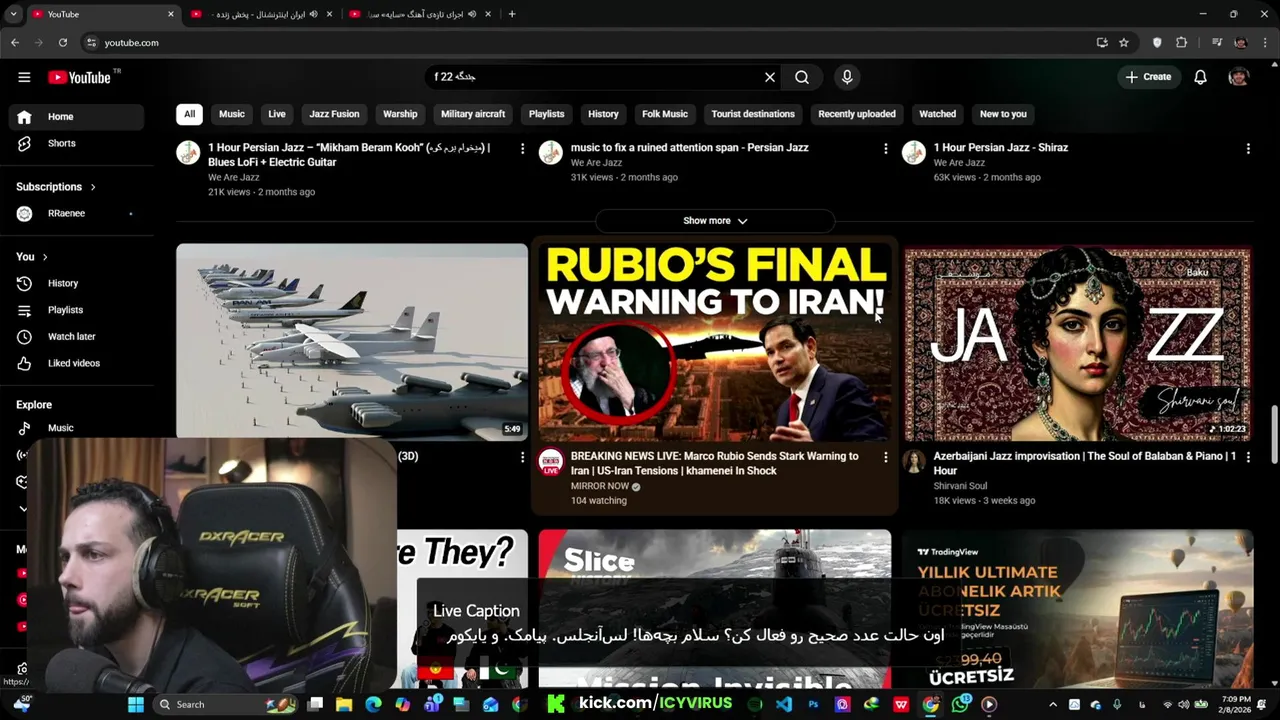Open options for Rubio breaking news video
Image resolution: width=1280 pixels, height=720 pixels.
885,457
